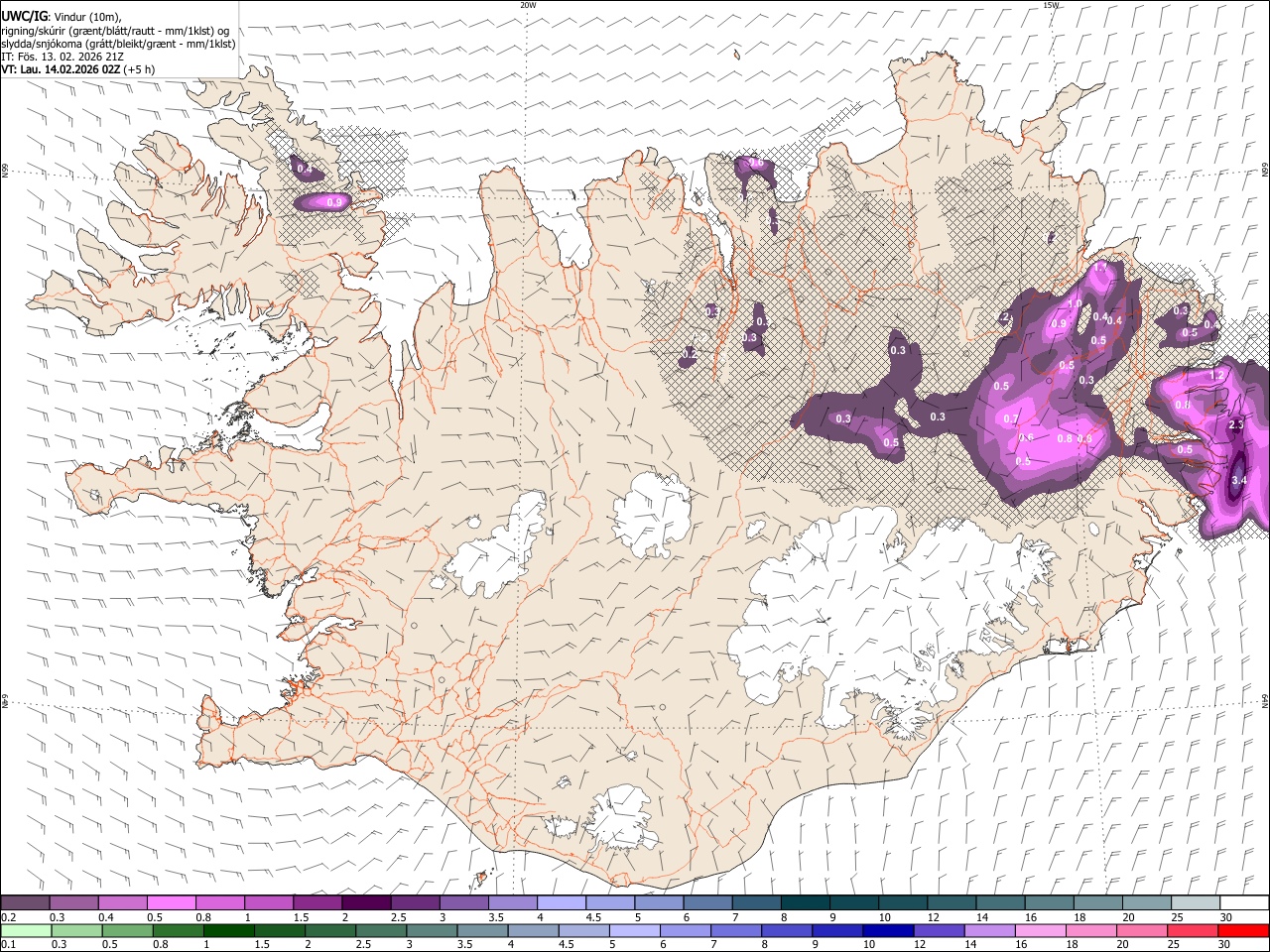The image size is (1270, 952).
Task: Choose the 6–7 swatch in upper snow legend
Action: click(707, 902)
